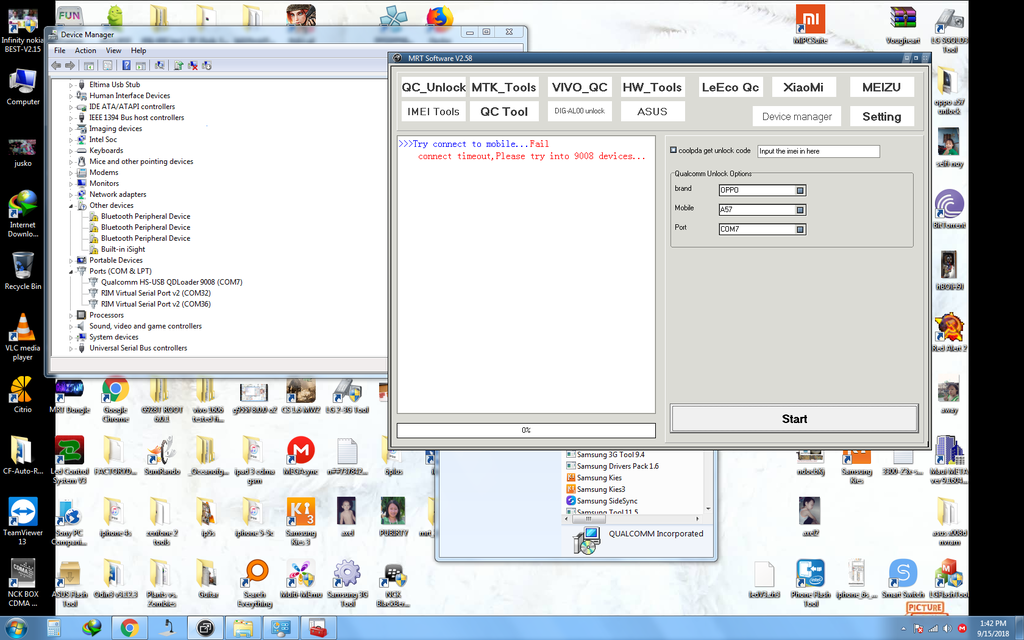Open Google Chrome desktop shortcut
Image resolution: width=1024 pixels, height=640 pixels.
point(116,397)
